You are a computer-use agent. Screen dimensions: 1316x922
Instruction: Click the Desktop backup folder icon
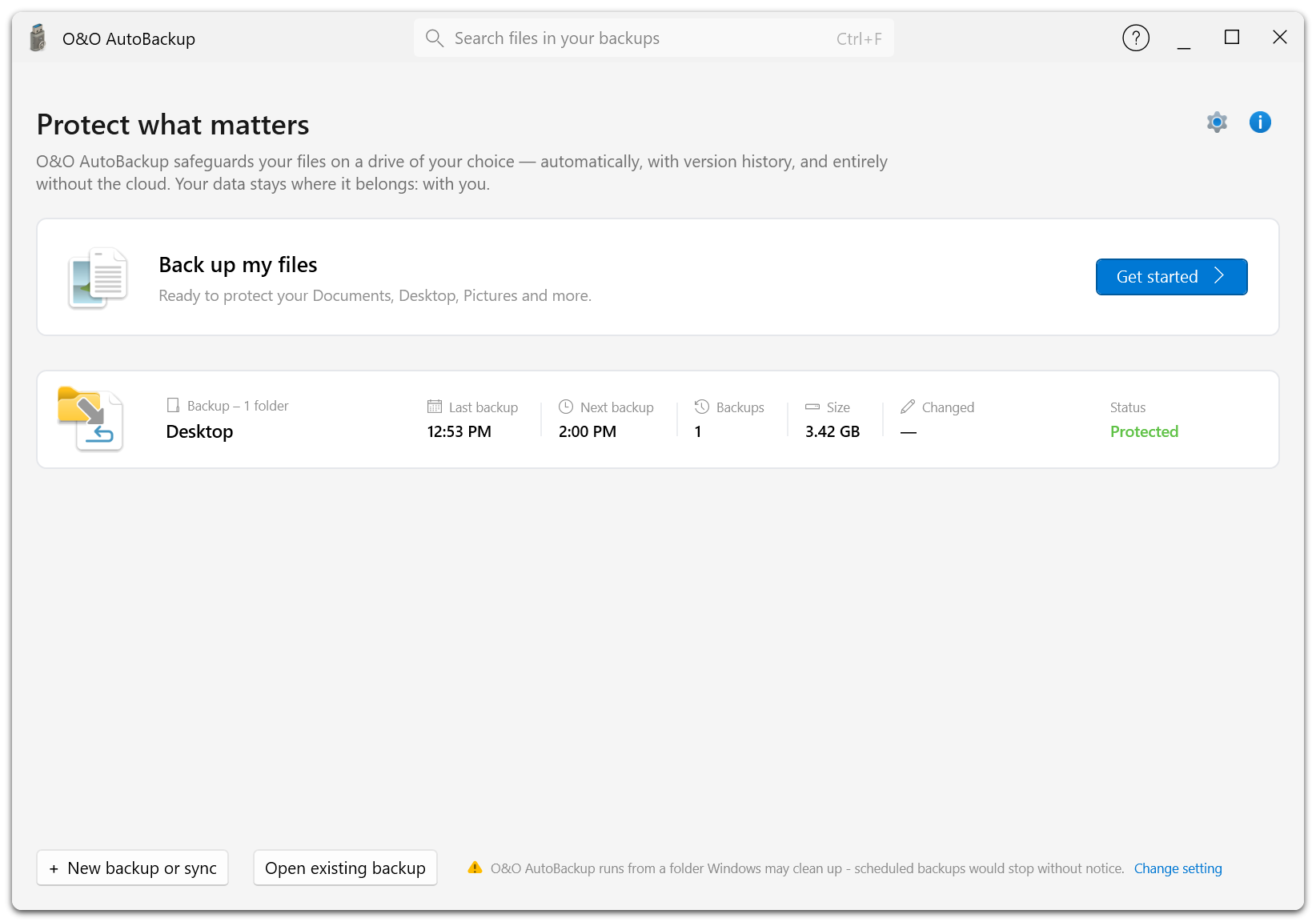[90, 419]
